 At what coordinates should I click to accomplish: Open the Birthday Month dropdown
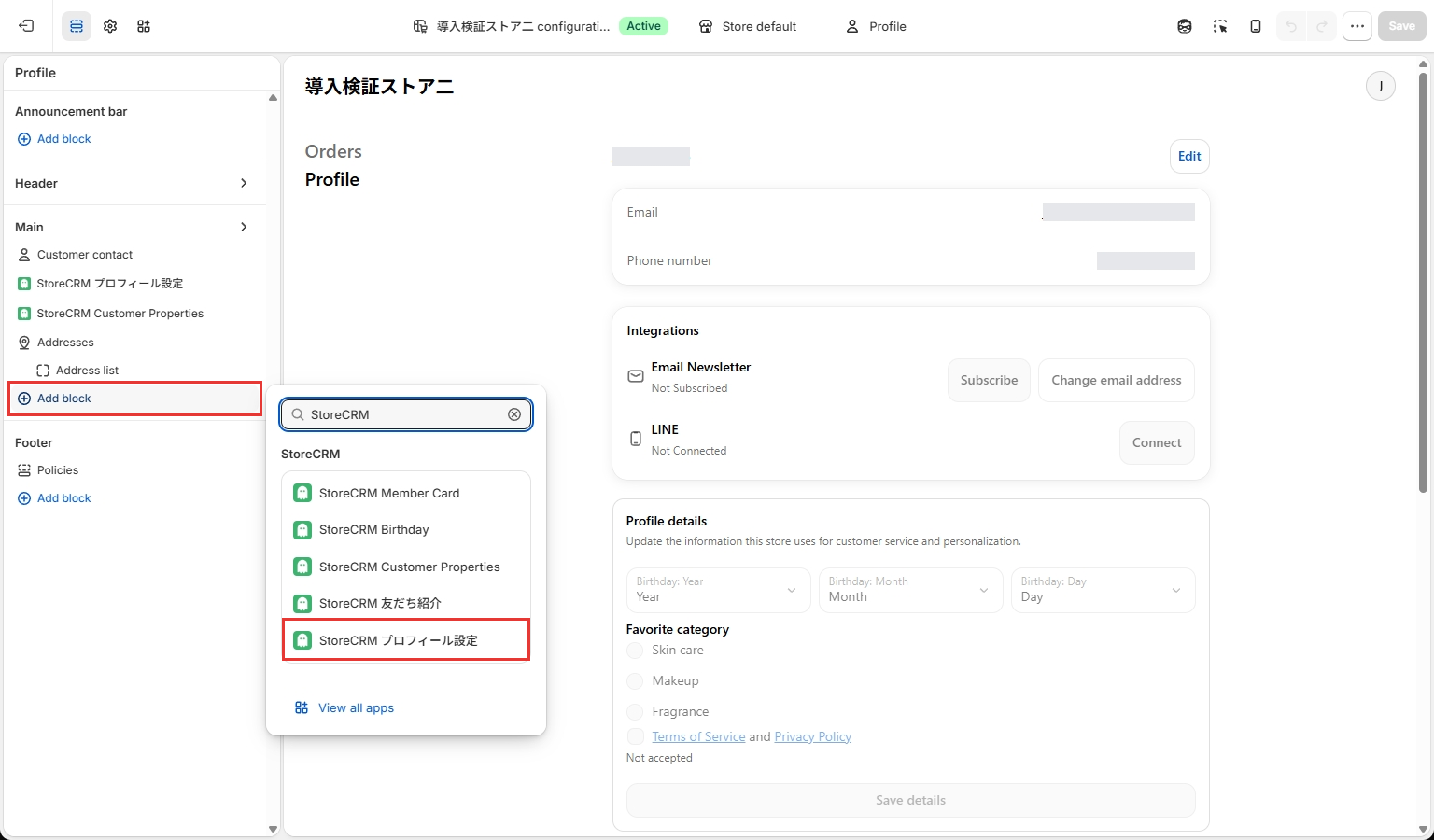tap(910, 590)
